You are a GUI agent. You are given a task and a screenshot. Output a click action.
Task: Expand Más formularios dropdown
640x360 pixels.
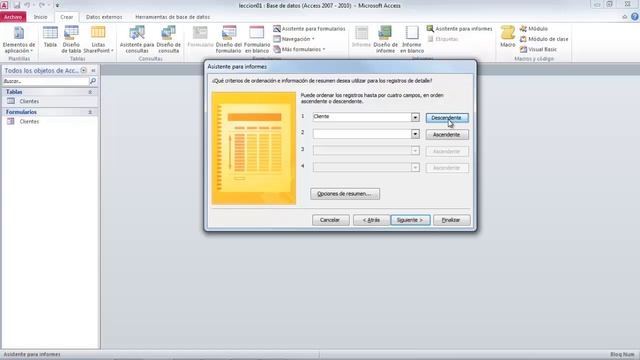299,49
